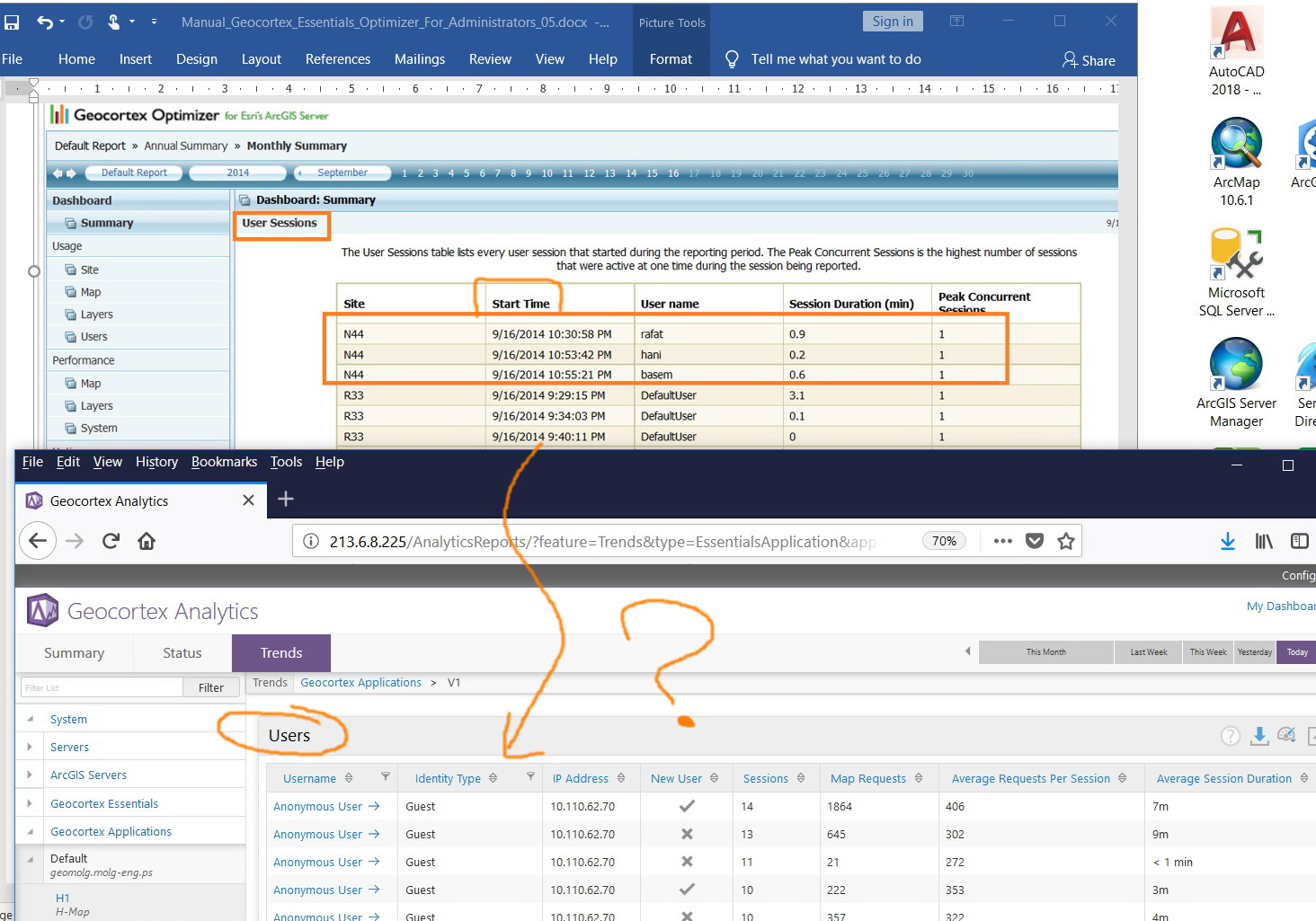
Task: Open the Firefox Downloads panel
Action: 1228,541
